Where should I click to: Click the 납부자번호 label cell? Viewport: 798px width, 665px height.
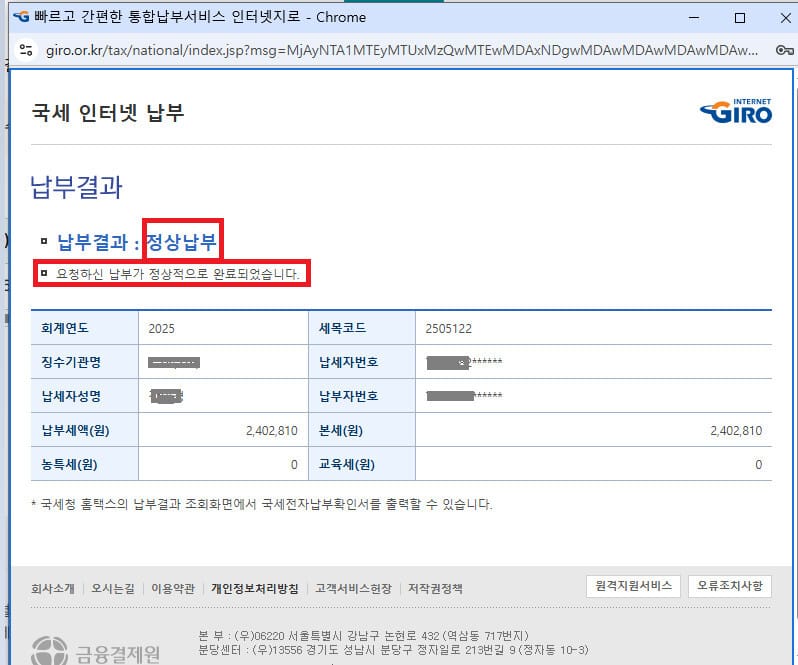(362, 396)
